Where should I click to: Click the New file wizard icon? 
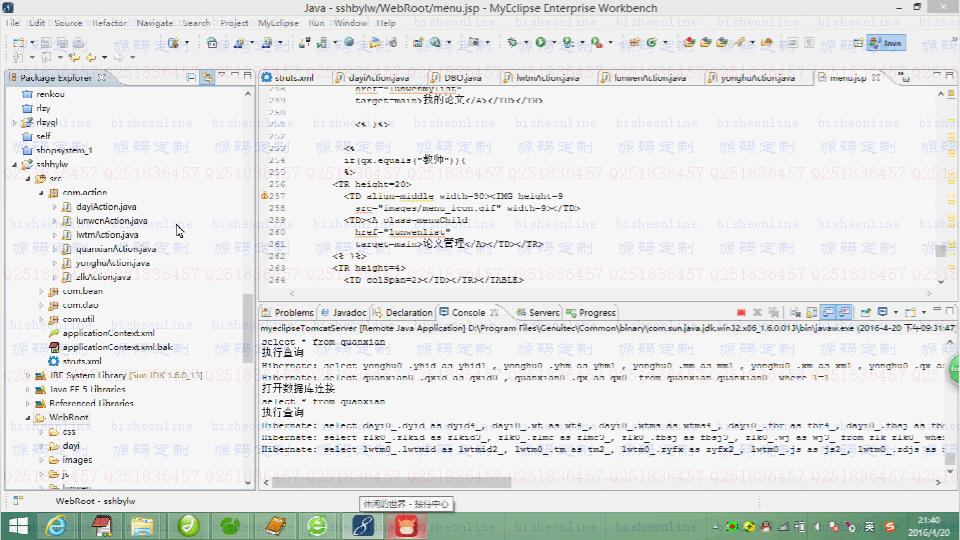point(19,43)
